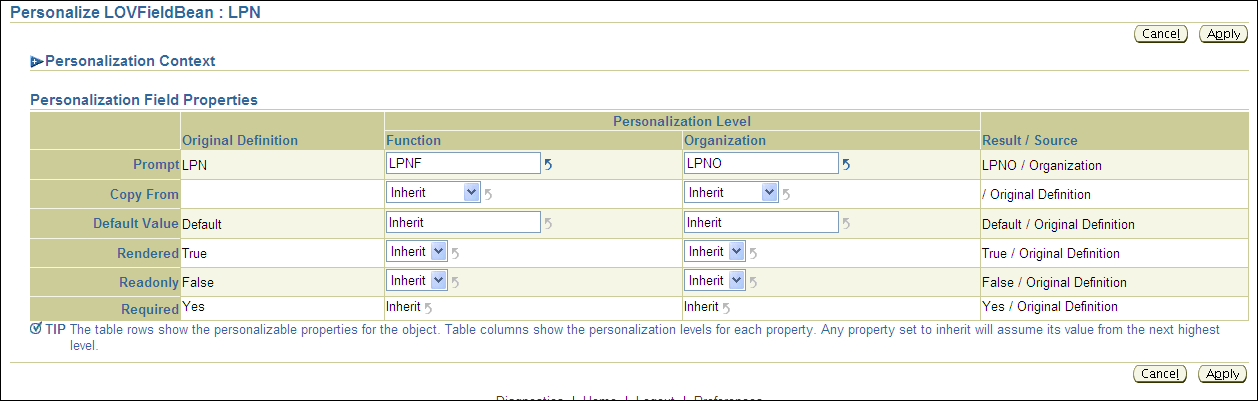1258x401 pixels.
Task: Click the bottom Cancel button
Action: (x=1161, y=374)
